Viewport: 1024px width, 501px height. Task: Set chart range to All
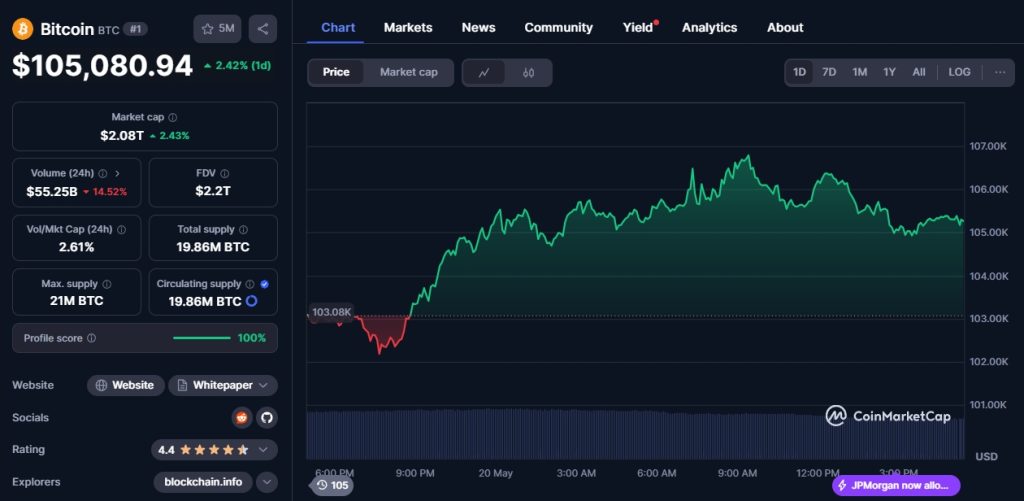coord(919,72)
